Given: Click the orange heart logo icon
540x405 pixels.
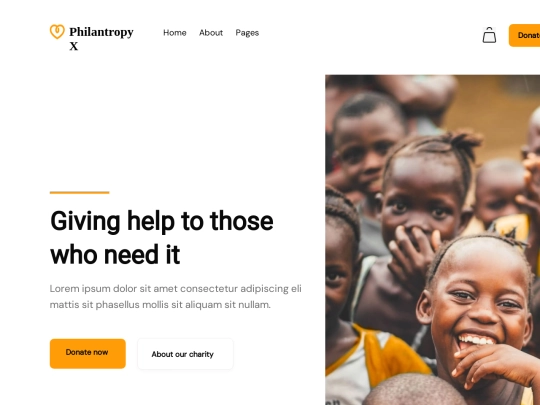Looking at the screenshot, I should (x=57, y=32).
